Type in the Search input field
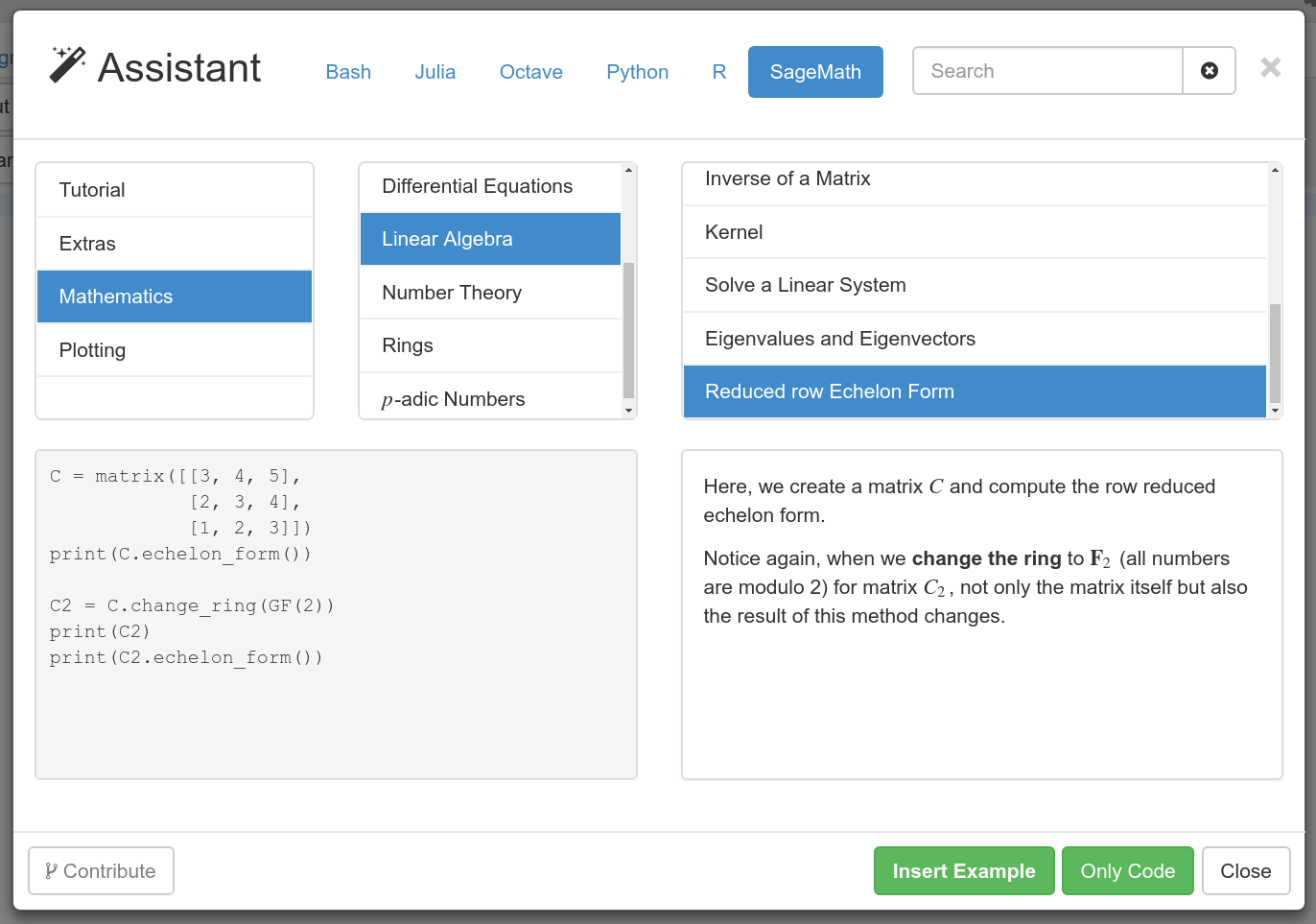This screenshot has width=1316, height=924. [1046, 71]
